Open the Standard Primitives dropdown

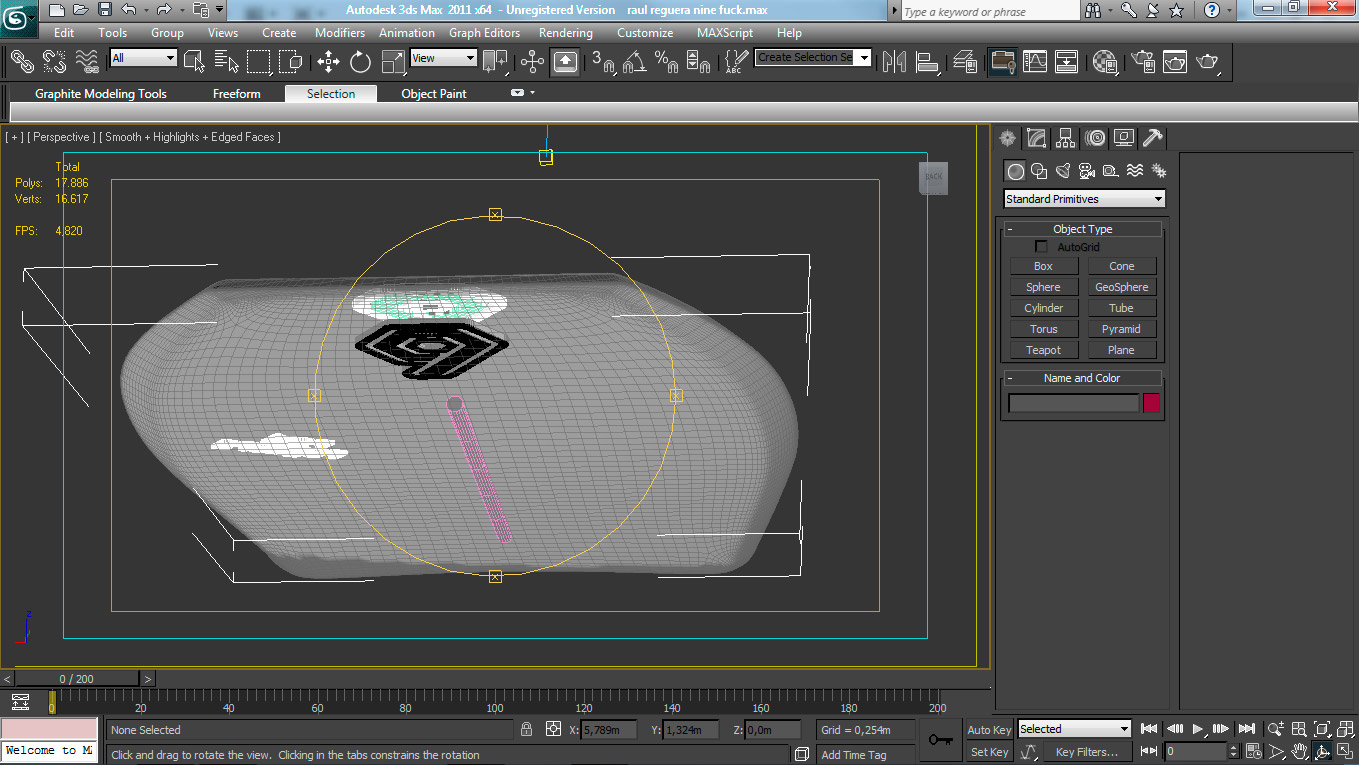click(1084, 199)
